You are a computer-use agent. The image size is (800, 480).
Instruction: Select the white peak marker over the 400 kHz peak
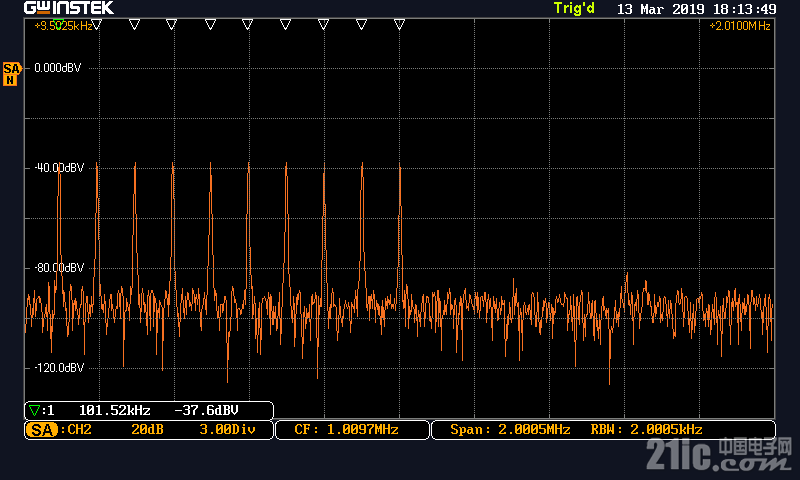click(171, 24)
